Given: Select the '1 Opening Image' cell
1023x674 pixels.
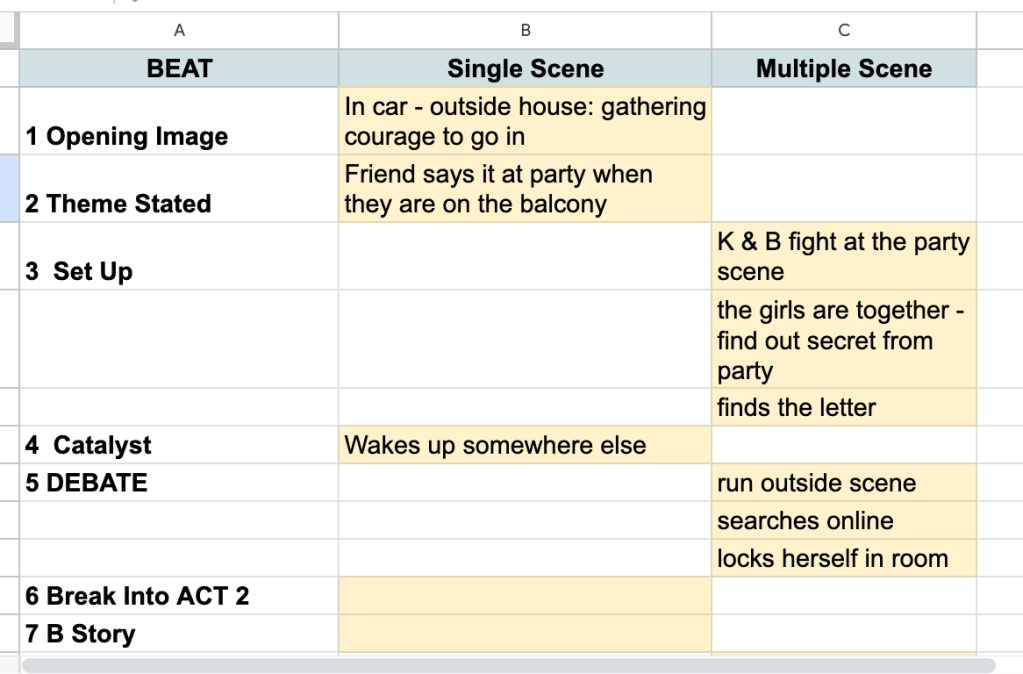Looking at the screenshot, I should coord(179,122).
